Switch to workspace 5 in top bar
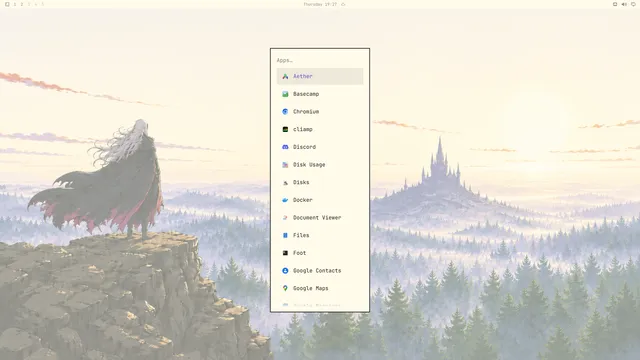 click(x=42, y=4)
